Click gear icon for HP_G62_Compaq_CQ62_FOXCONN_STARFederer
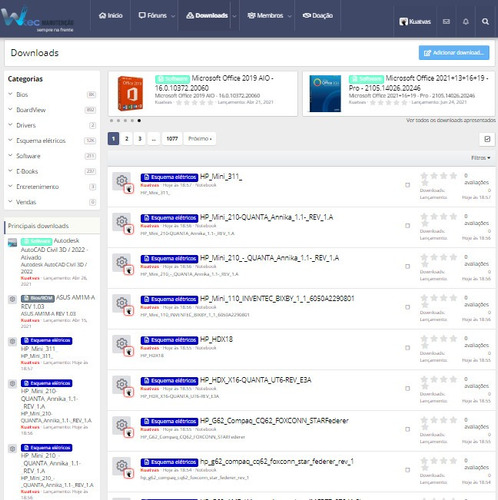498x500 pixels. tap(121, 425)
